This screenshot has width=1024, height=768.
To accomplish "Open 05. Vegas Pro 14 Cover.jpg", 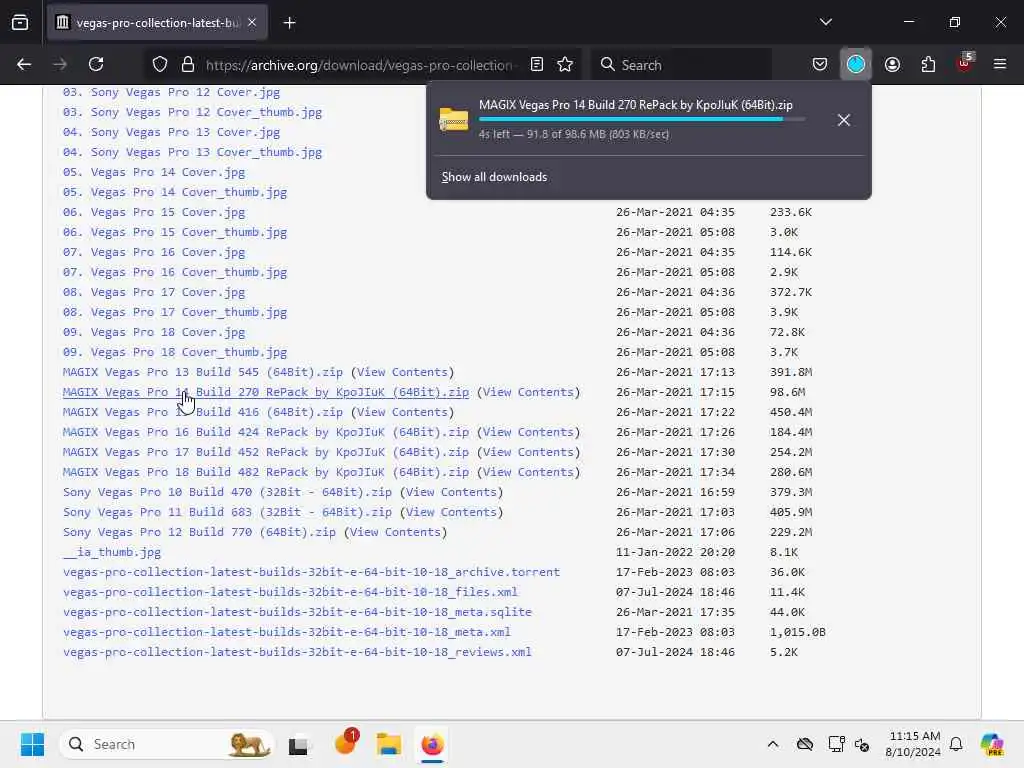I will (153, 172).
